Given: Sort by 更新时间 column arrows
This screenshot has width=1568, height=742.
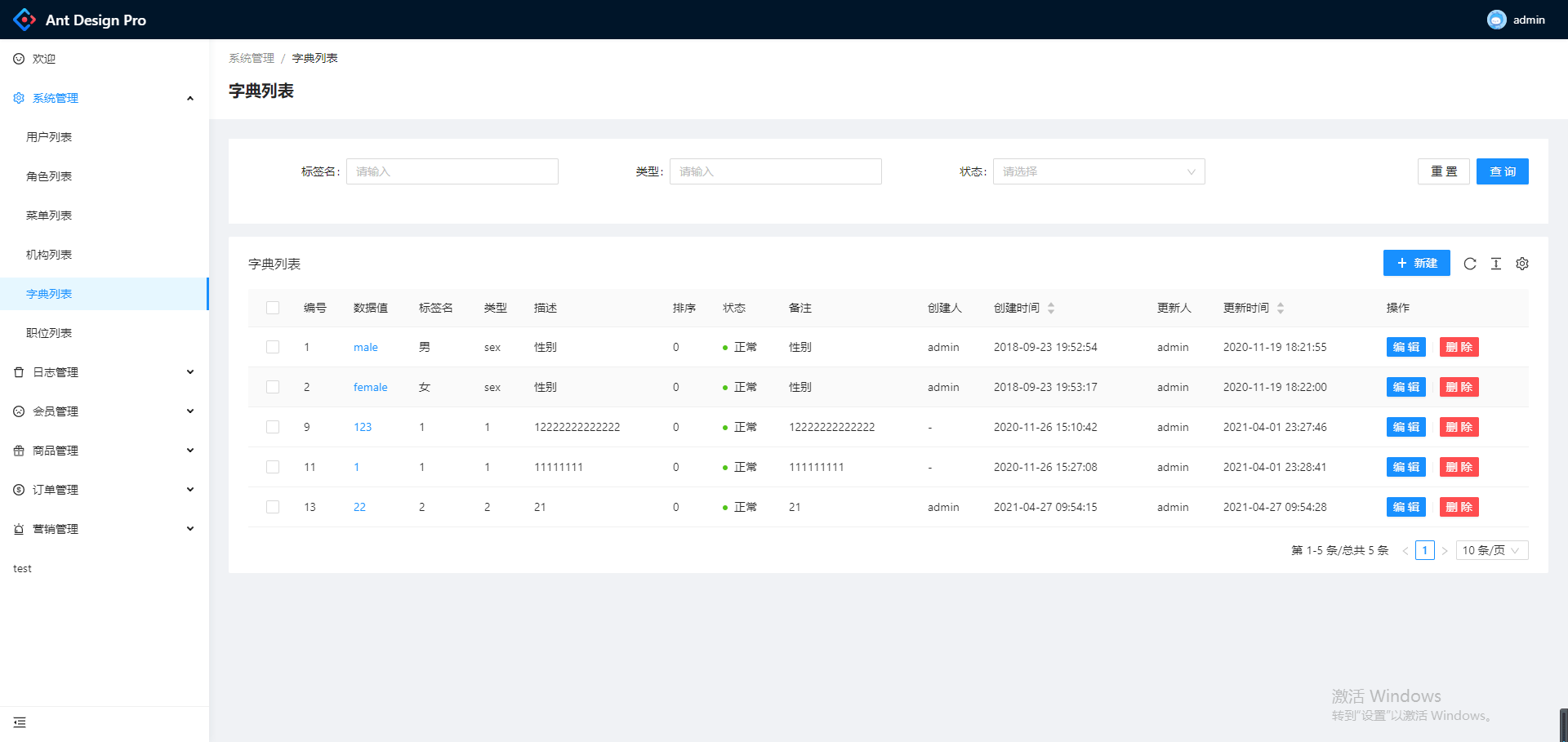Looking at the screenshot, I should click(x=1281, y=308).
